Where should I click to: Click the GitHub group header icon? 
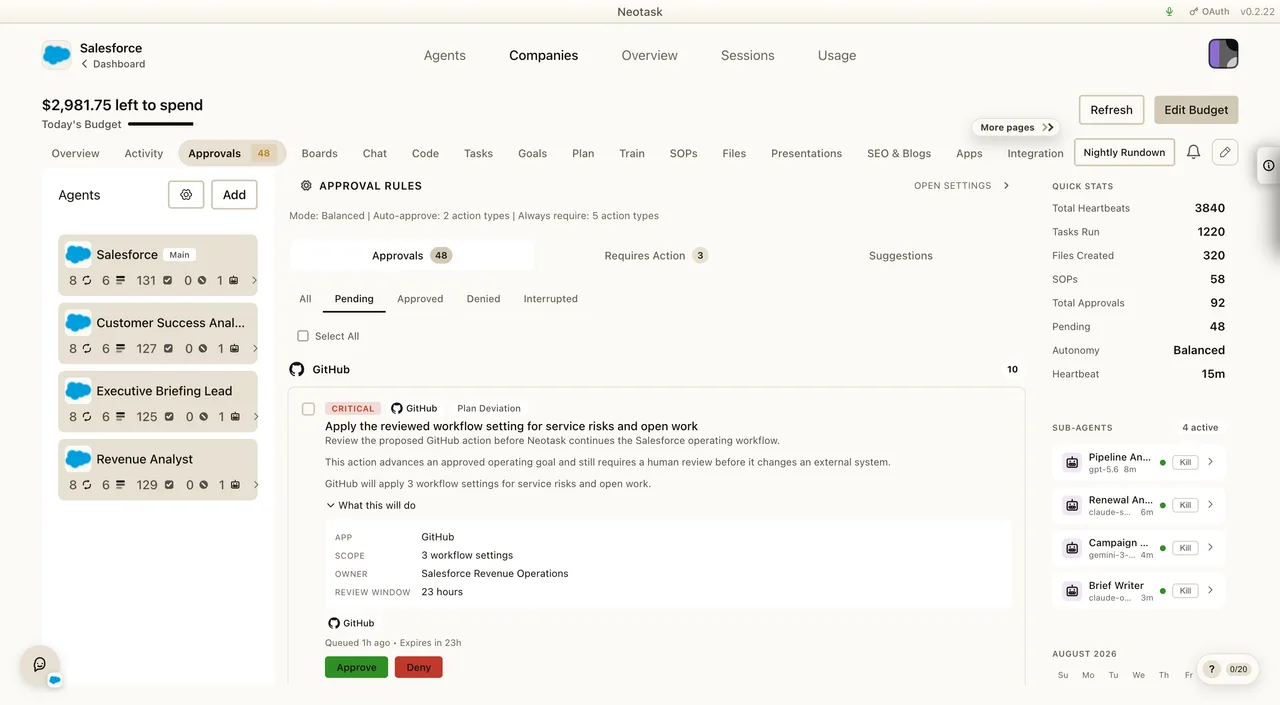pyautogui.click(x=297, y=369)
